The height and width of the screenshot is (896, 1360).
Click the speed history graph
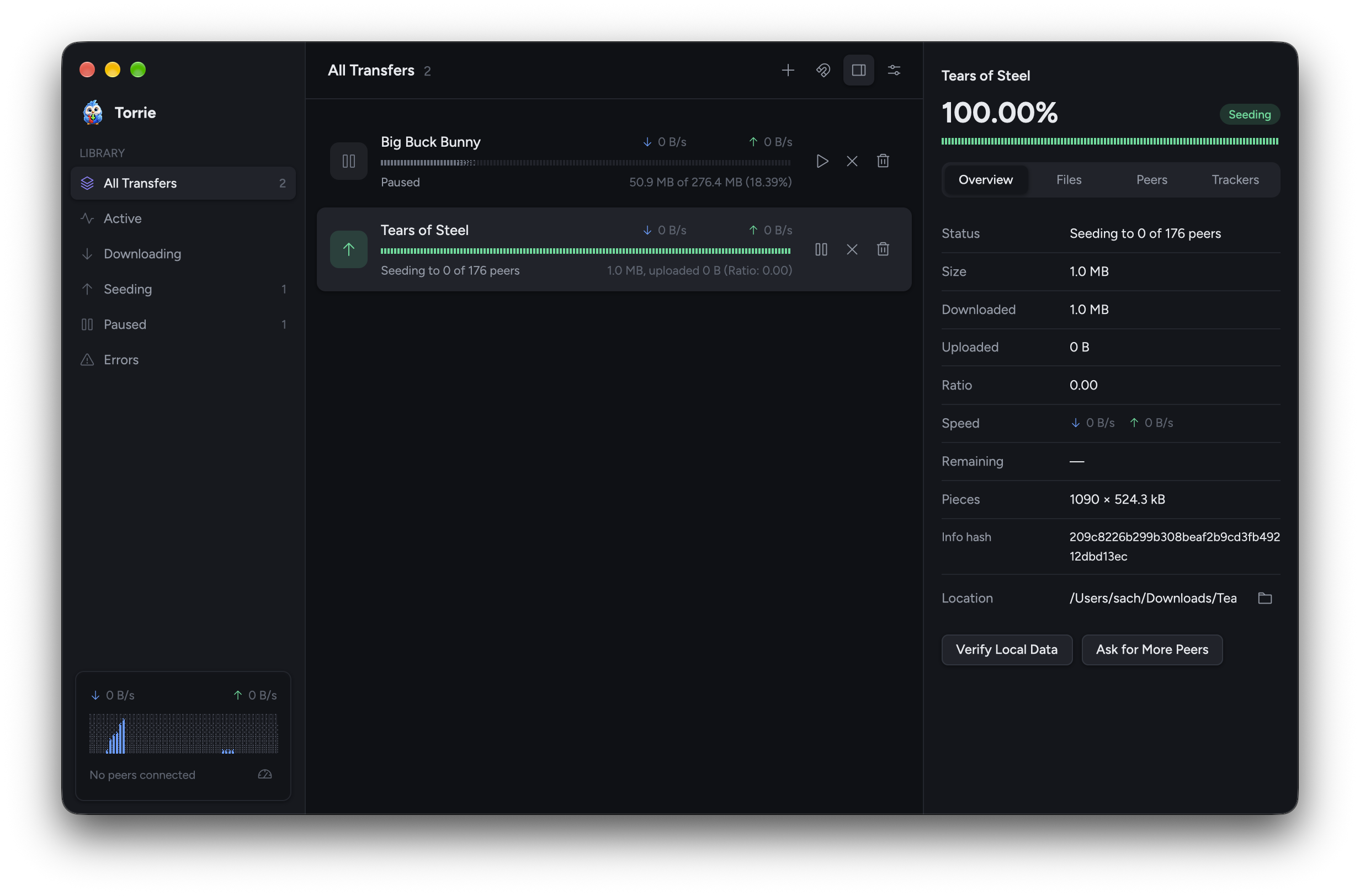(x=183, y=733)
